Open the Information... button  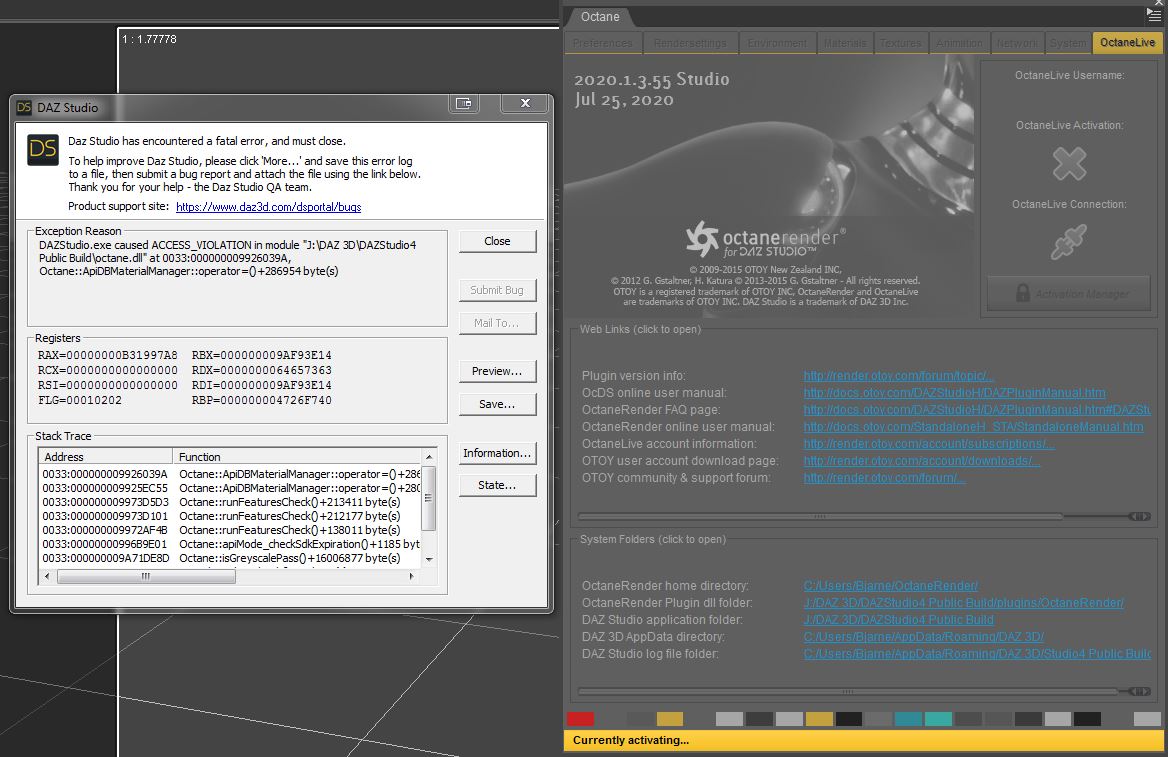498,453
